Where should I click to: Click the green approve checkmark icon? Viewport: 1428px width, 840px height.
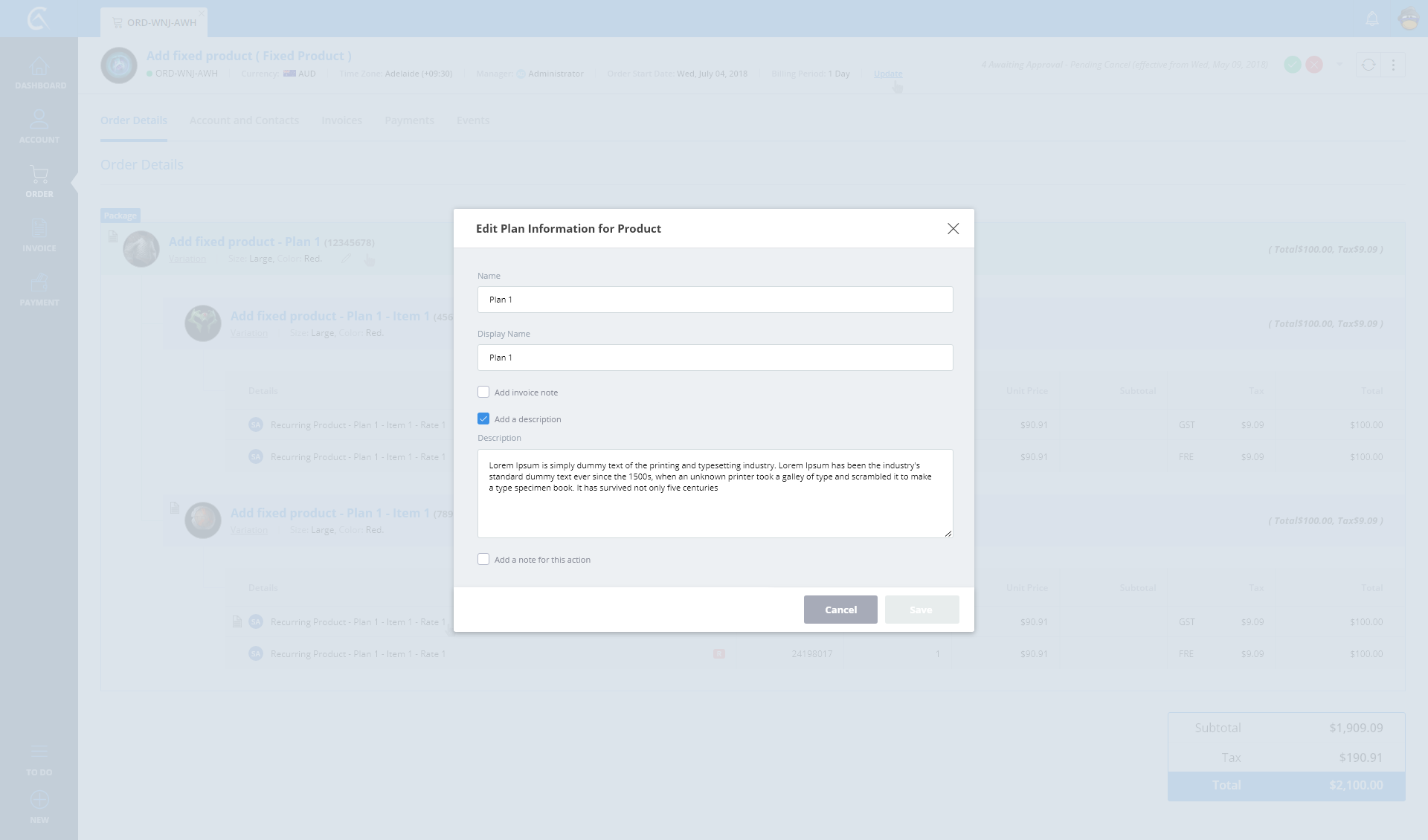pyautogui.click(x=1293, y=65)
